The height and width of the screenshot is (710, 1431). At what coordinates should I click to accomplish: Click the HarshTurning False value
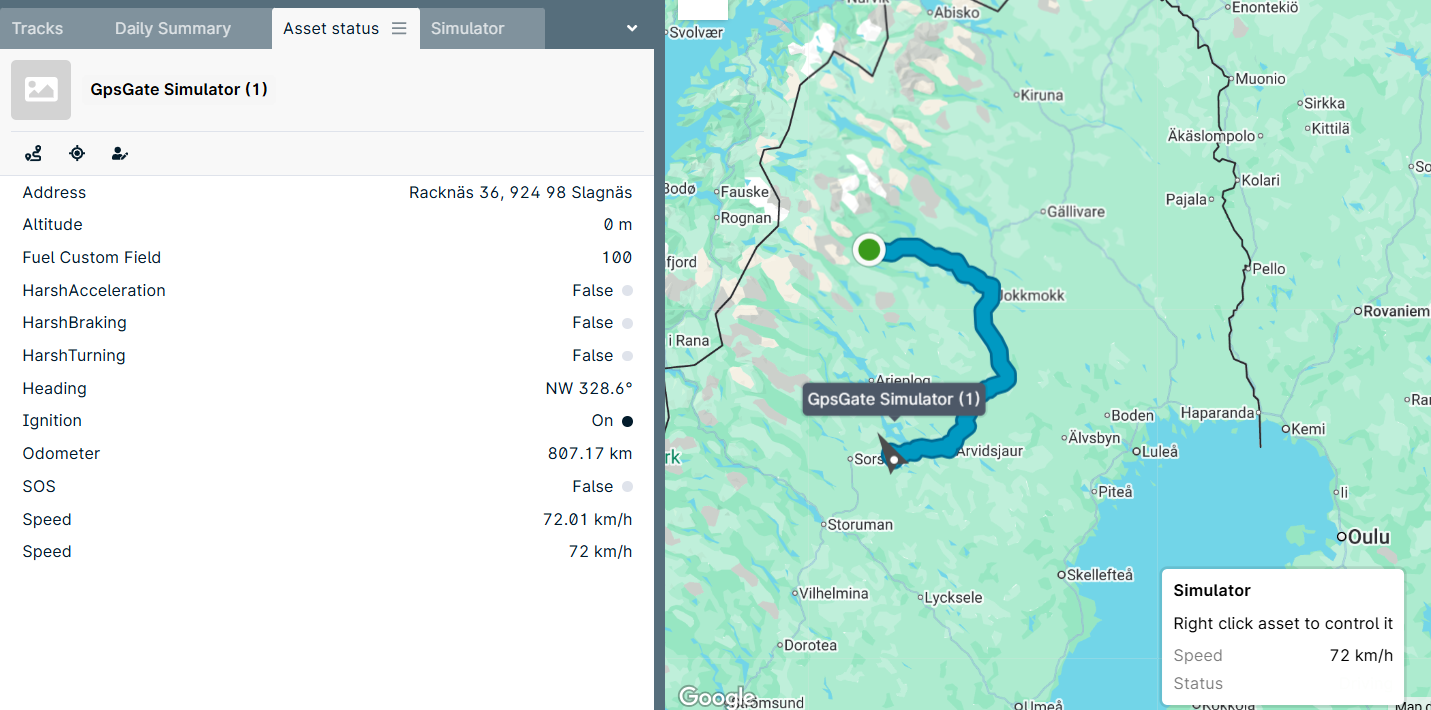[x=593, y=356]
